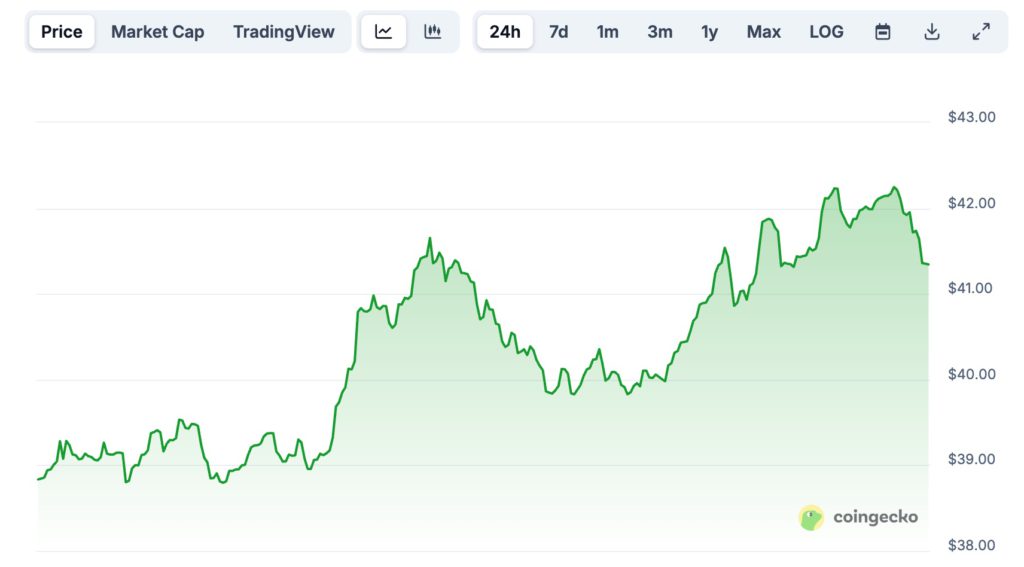Click the download chart data icon

pos(932,32)
